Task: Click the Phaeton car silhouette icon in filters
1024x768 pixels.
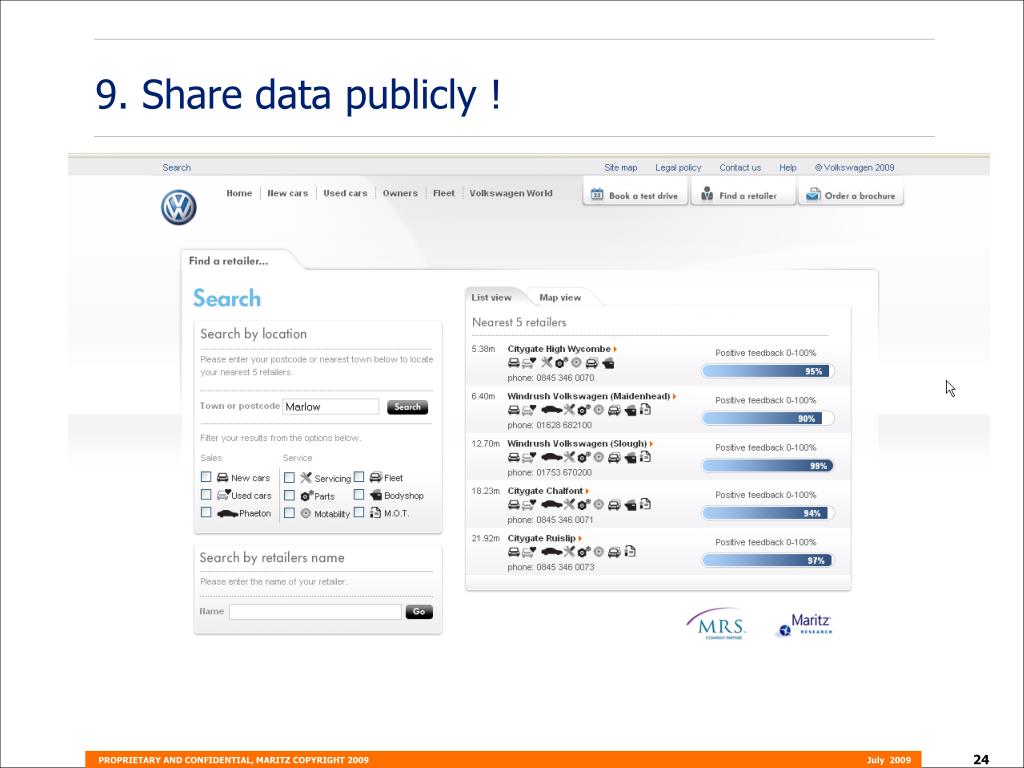Action: tap(227, 513)
